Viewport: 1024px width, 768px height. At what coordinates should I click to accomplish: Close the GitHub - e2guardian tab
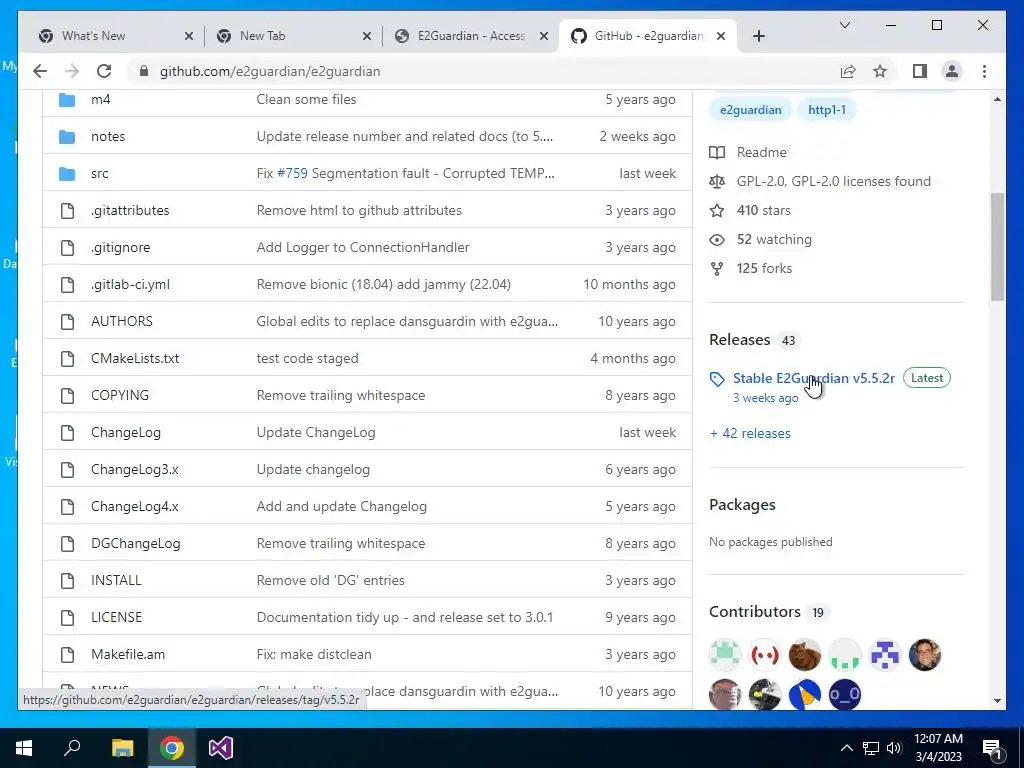pos(721,36)
